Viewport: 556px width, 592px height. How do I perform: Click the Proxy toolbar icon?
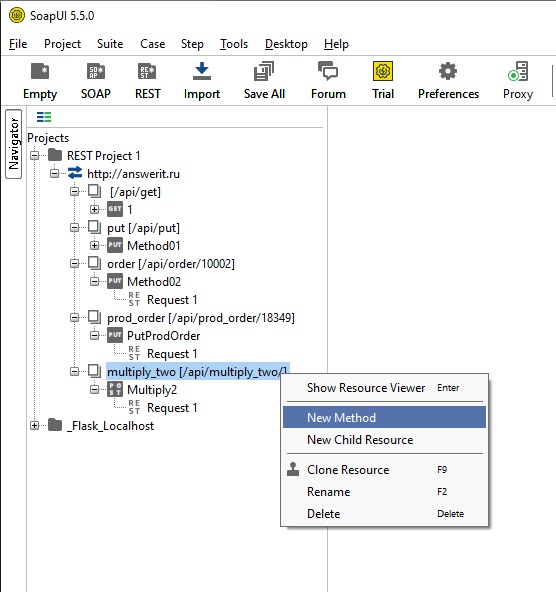pyautogui.click(x=518, y=71)
